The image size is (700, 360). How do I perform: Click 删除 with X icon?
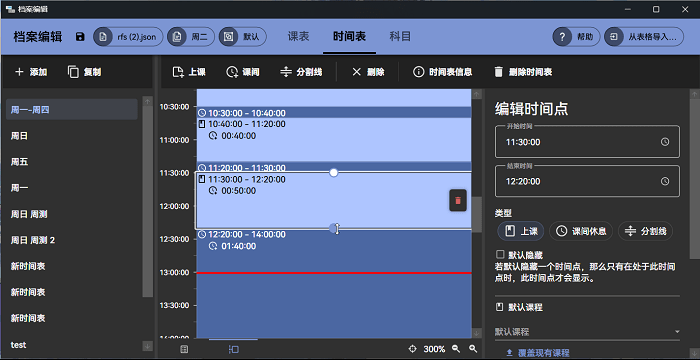(368, 72)
